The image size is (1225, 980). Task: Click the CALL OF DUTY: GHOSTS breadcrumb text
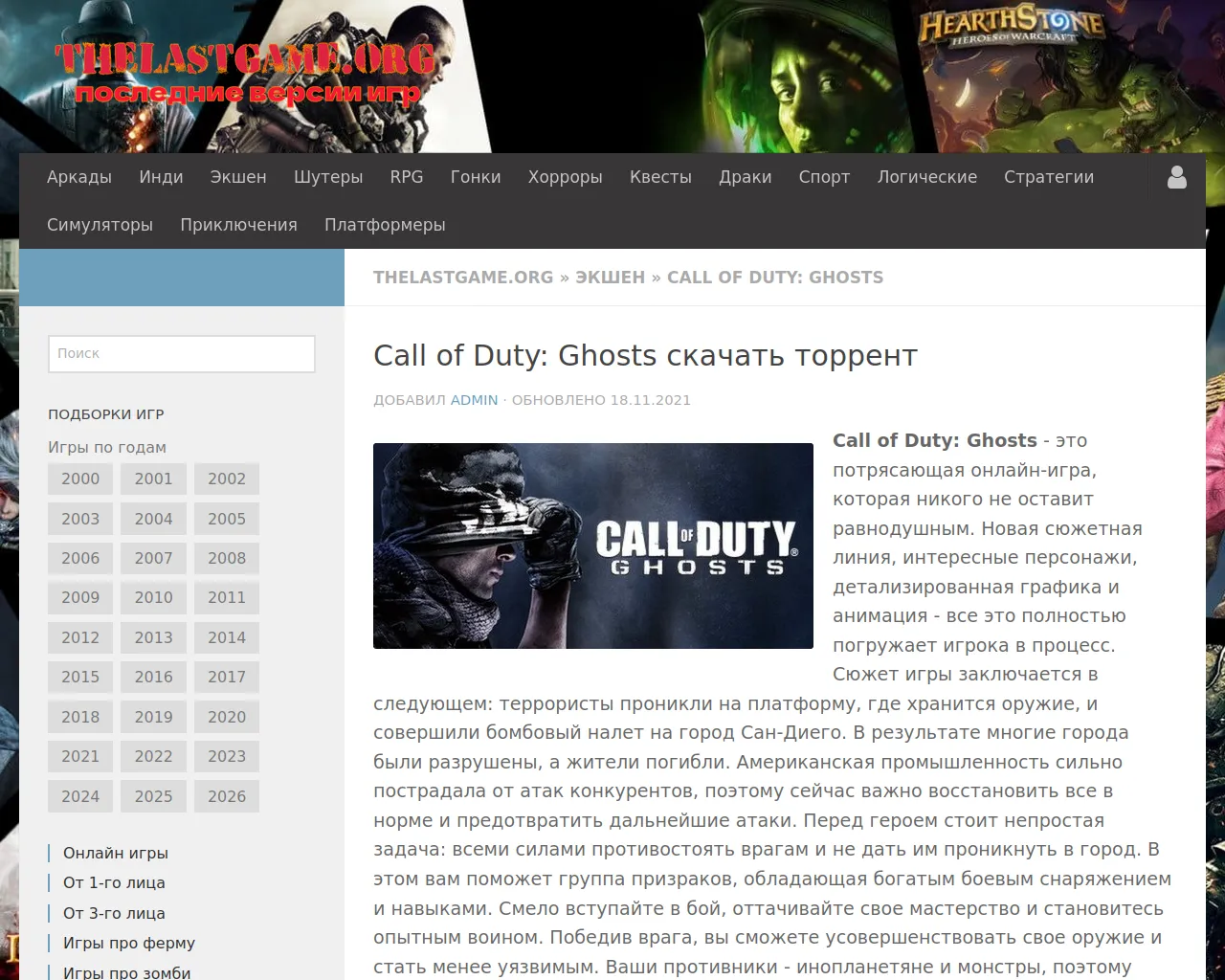tap(775, 278)
